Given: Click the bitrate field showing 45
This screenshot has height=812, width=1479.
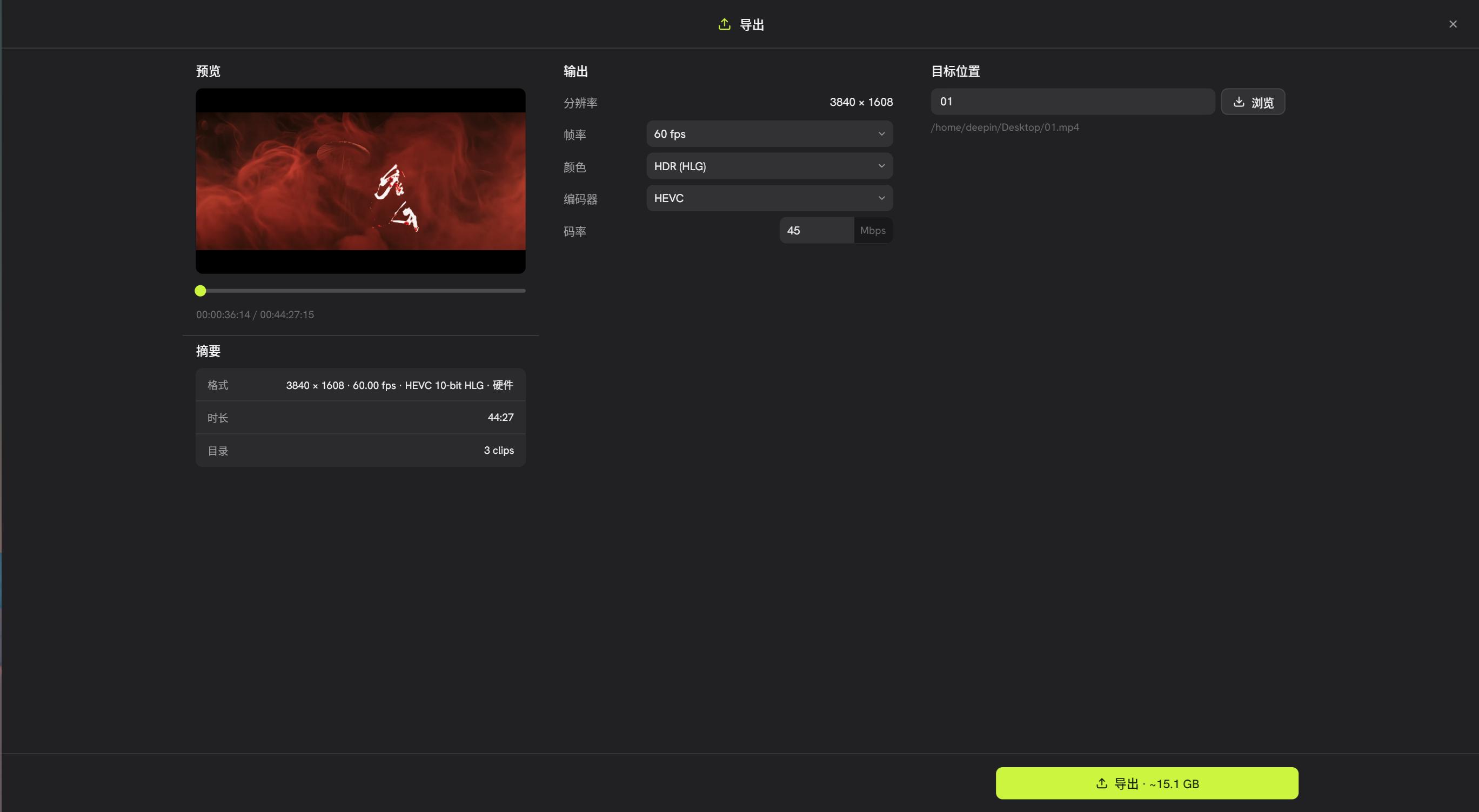Looking at the screenshot, I should pos(816,230).
